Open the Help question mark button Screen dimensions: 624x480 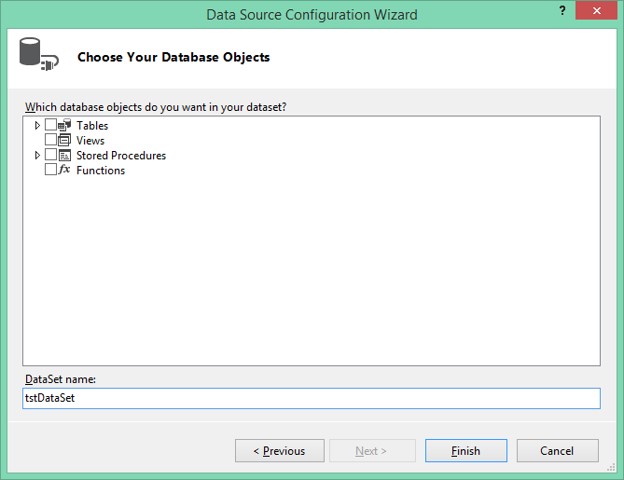click(562, 11)
